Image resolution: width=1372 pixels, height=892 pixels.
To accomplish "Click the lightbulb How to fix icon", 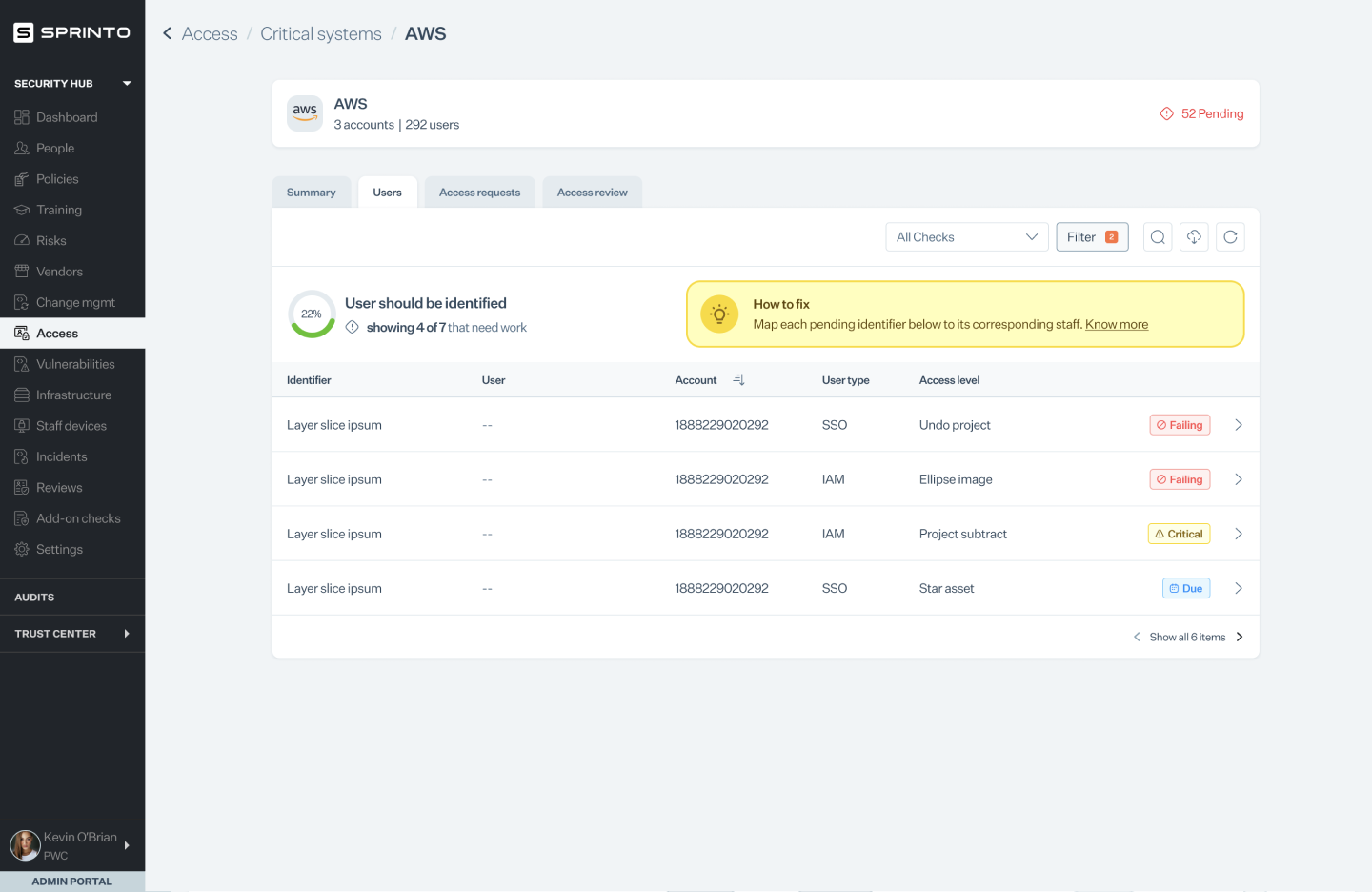I will tap(719, 314).
